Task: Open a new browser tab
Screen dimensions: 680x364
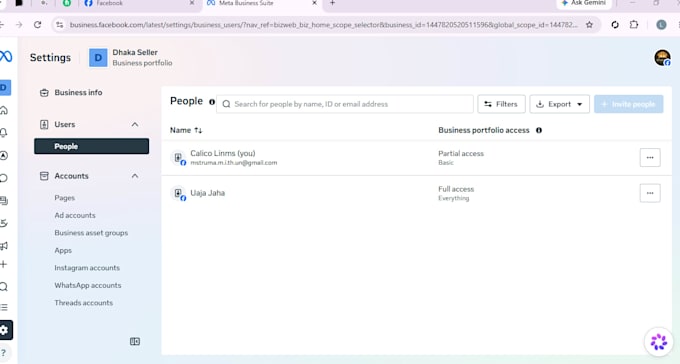Action: (333, 3)
